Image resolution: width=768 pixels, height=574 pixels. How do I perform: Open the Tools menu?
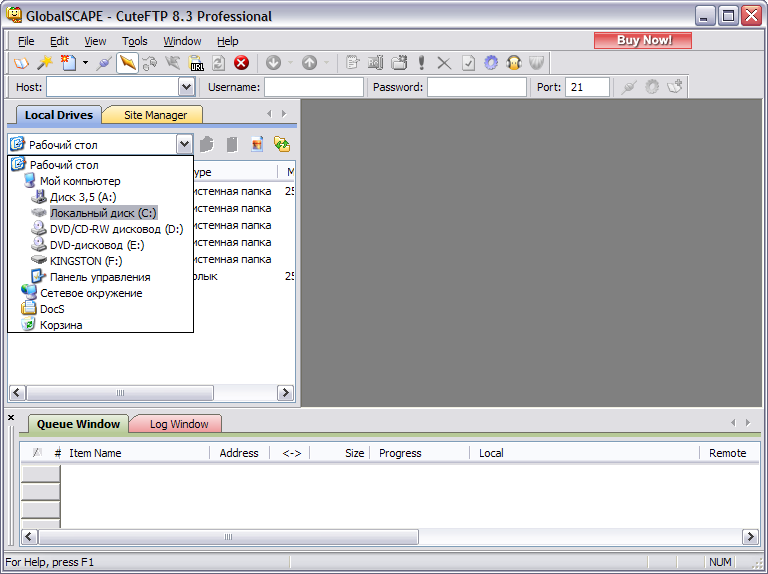pyautogui.click(x=135, y=41)
